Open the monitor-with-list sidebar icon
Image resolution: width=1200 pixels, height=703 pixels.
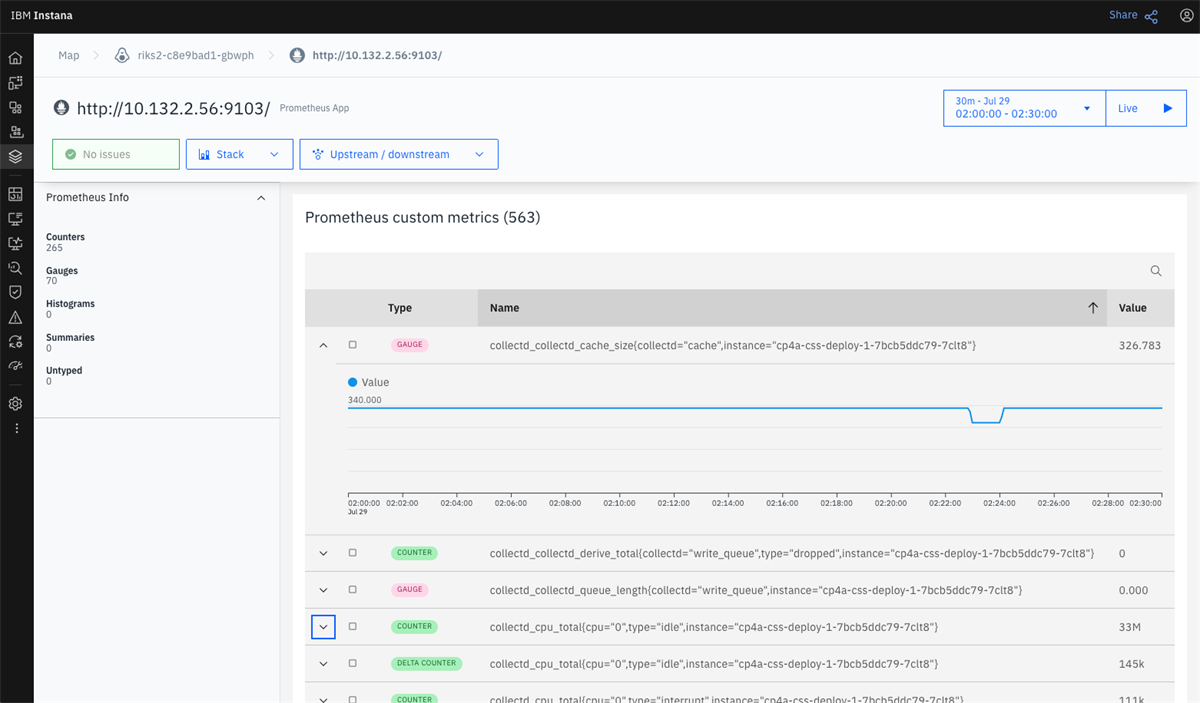[x=15, y=218]
